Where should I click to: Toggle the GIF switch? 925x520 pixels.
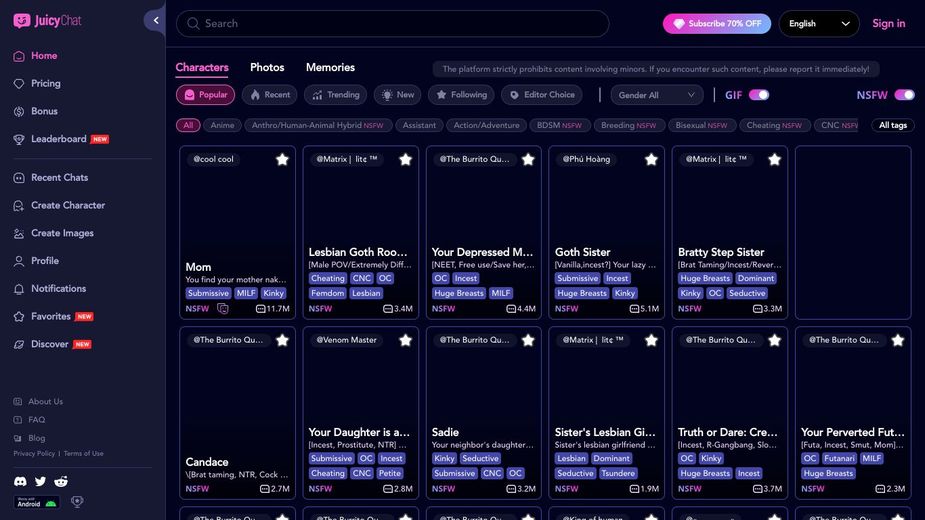point(759,95)
